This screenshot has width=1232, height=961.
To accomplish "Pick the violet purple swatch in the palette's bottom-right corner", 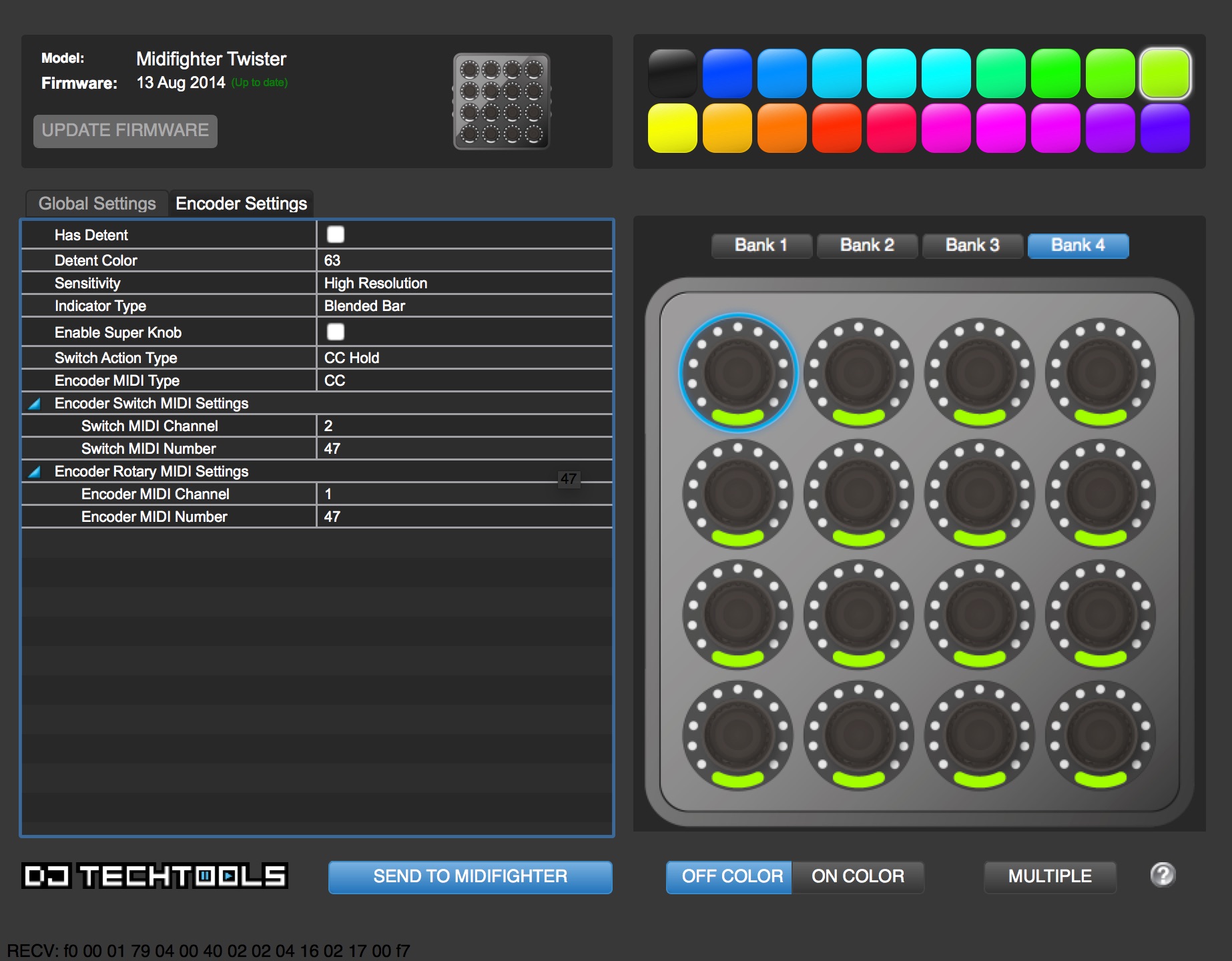I will tap(1165, 128).
